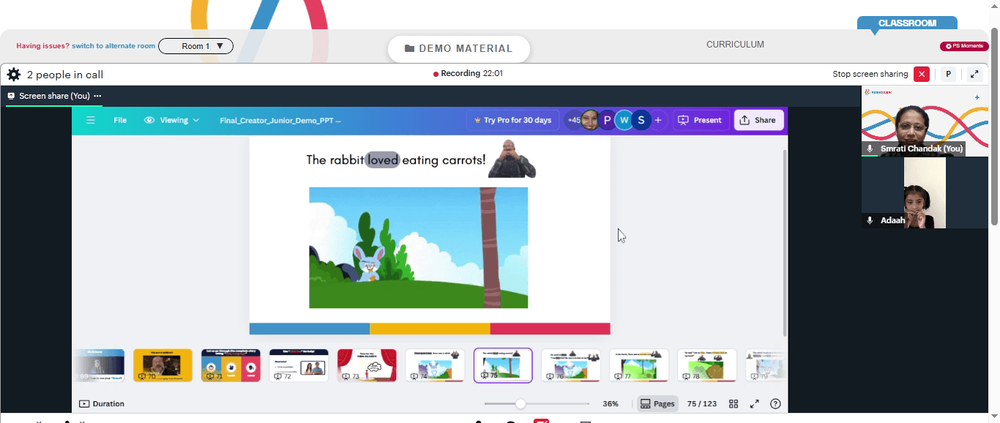Open the call settings gear icon

[x=13, y=75]
